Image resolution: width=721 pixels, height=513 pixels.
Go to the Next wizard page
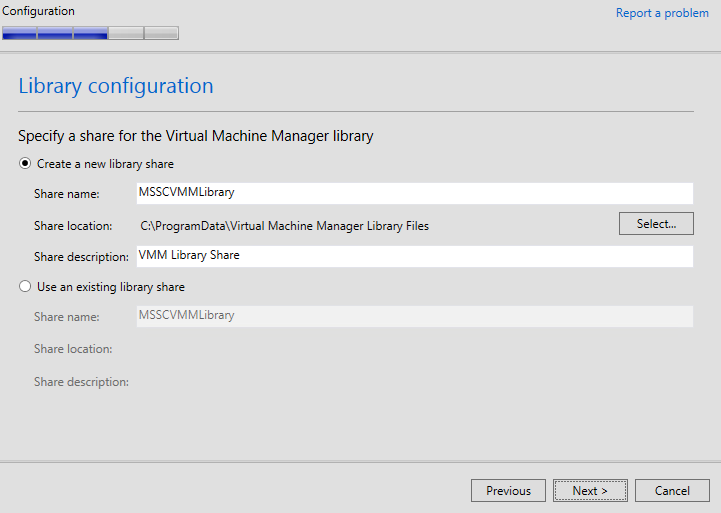[x=590, y=491]
